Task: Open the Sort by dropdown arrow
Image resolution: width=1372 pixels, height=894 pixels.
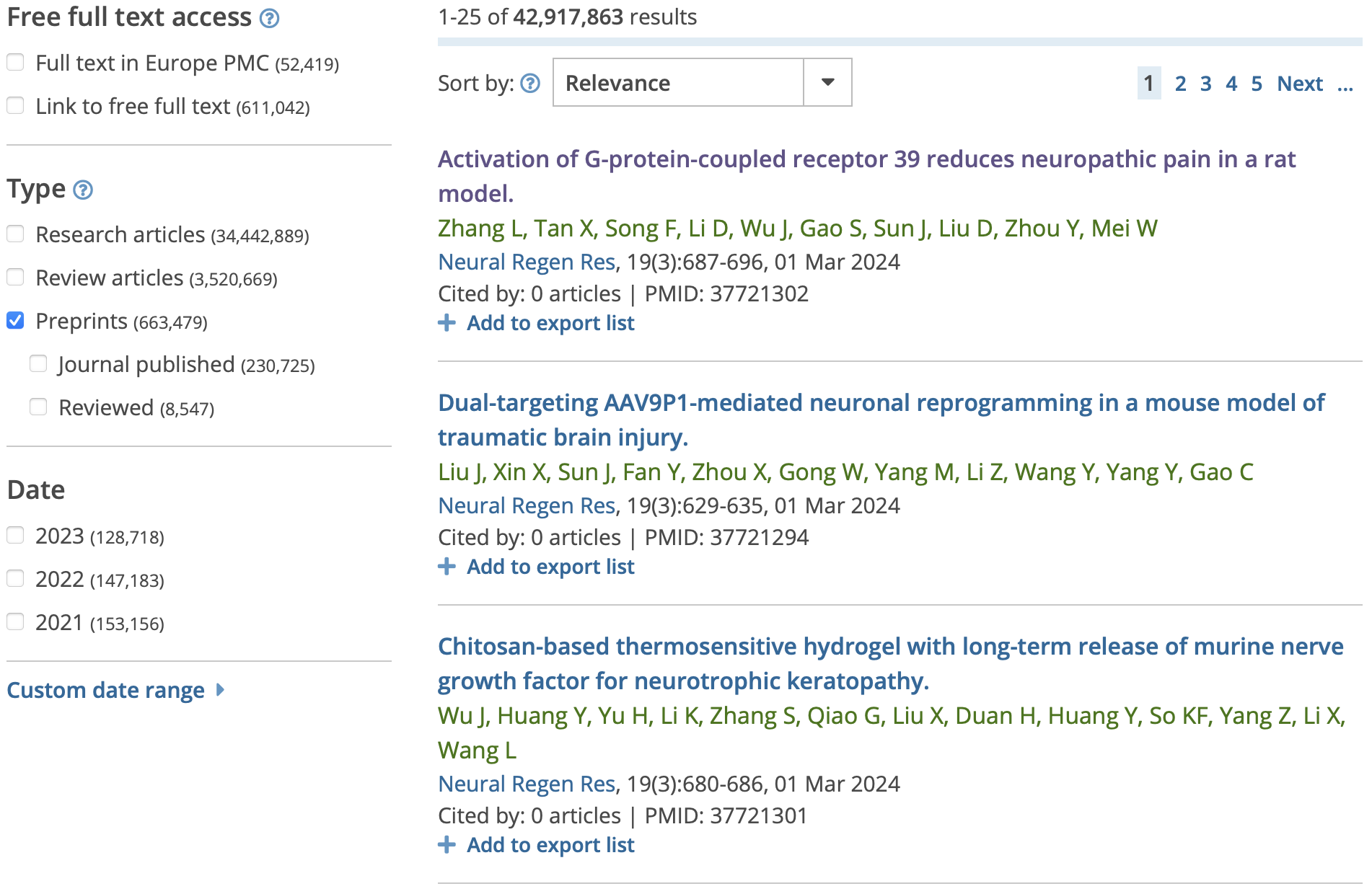Action: coord(827,83)
